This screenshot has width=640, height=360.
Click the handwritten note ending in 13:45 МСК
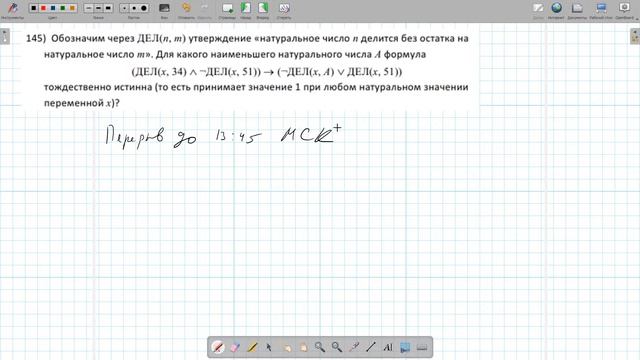[223, 136]
